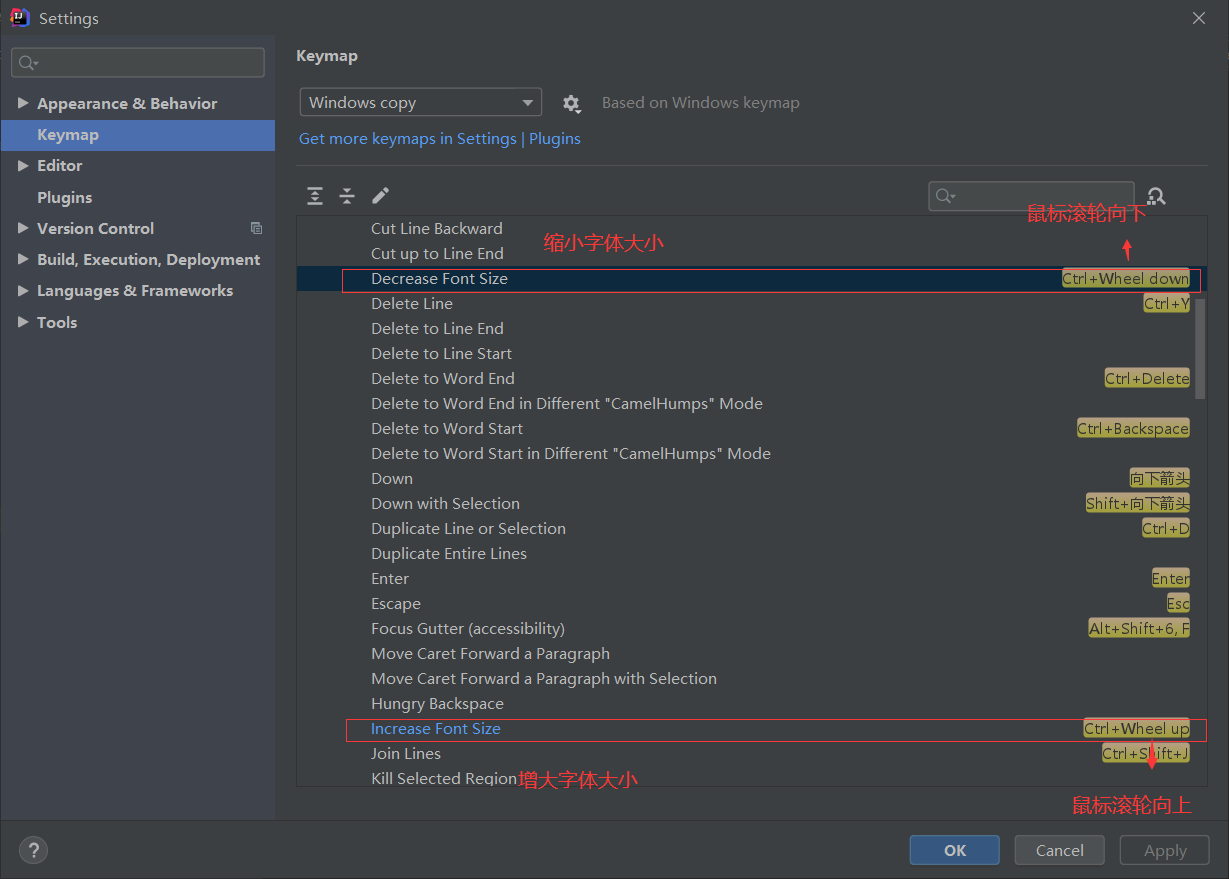Open the keymap gear options icon

point(571,103)
